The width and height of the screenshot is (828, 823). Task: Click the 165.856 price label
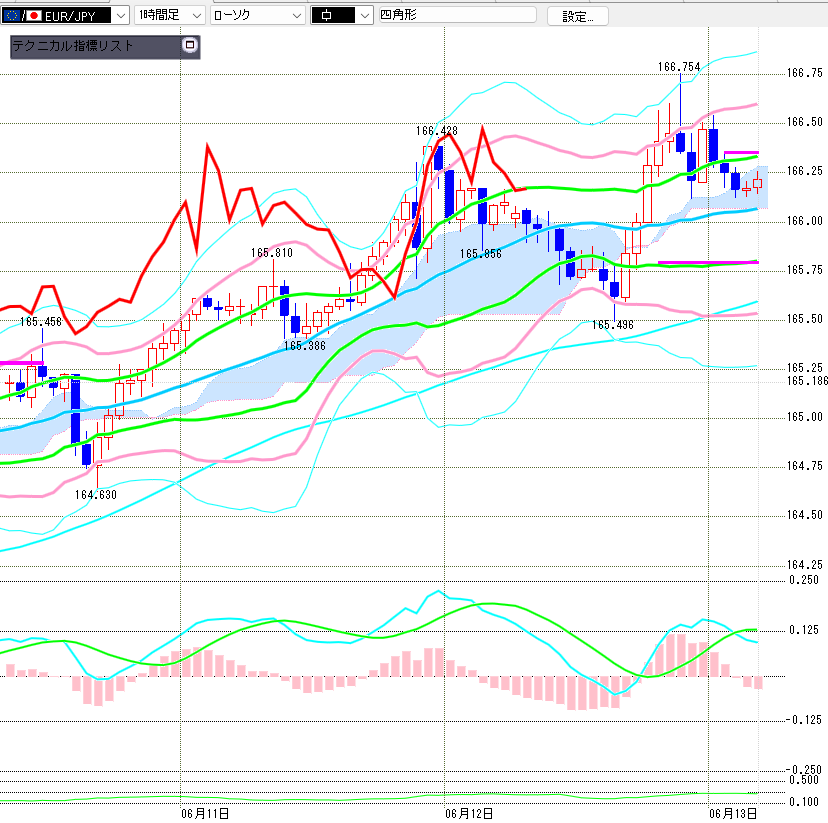(x=481, y=254)
